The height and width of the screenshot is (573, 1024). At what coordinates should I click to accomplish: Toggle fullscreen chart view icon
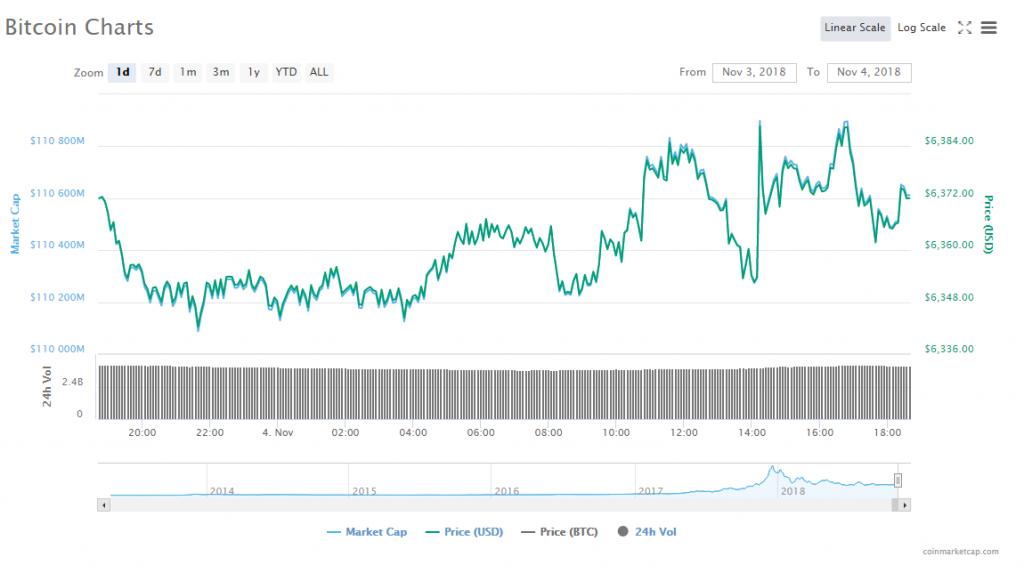pyautogui.click(x=964, y=28)
